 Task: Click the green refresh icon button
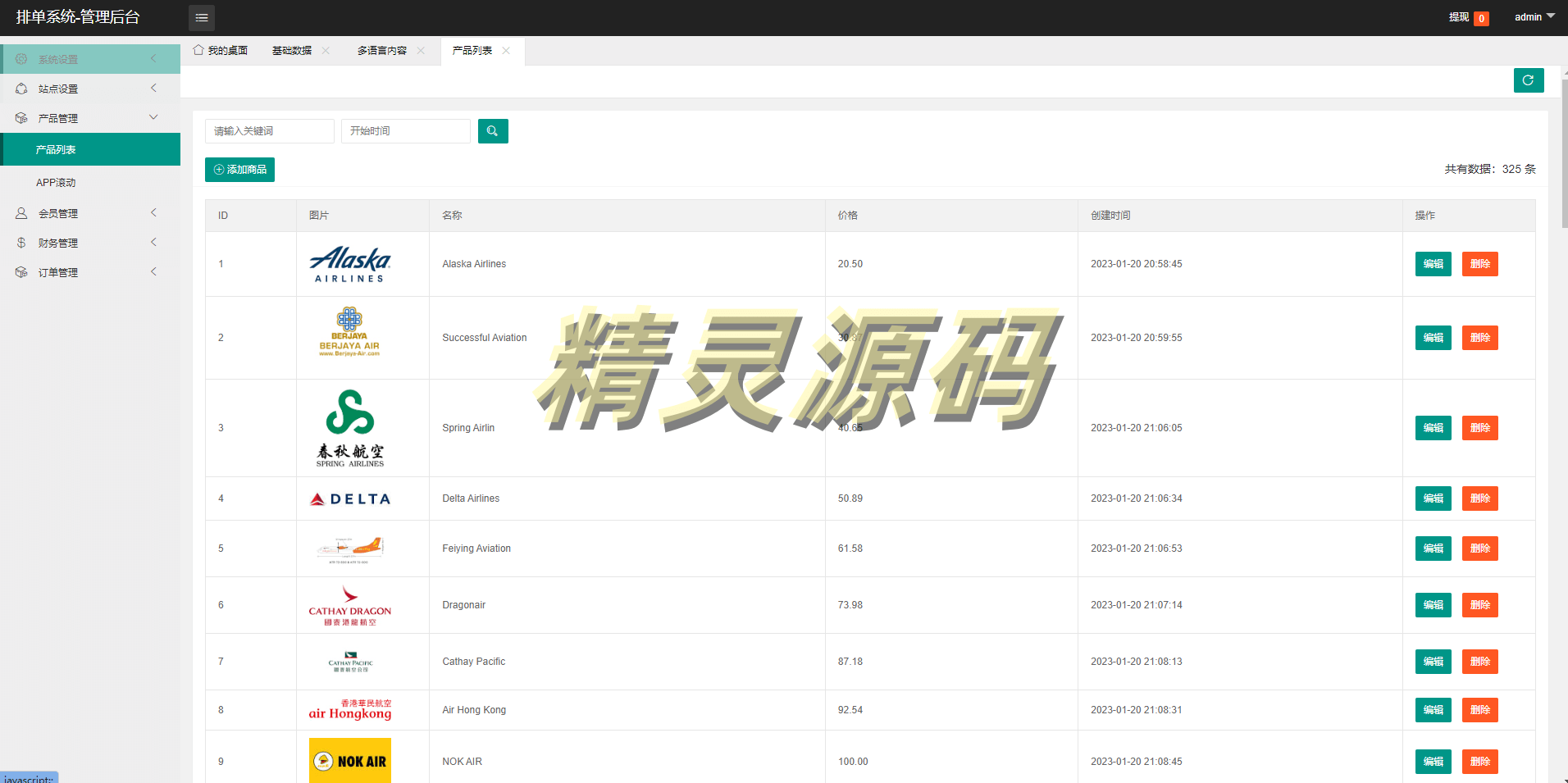1528,80
